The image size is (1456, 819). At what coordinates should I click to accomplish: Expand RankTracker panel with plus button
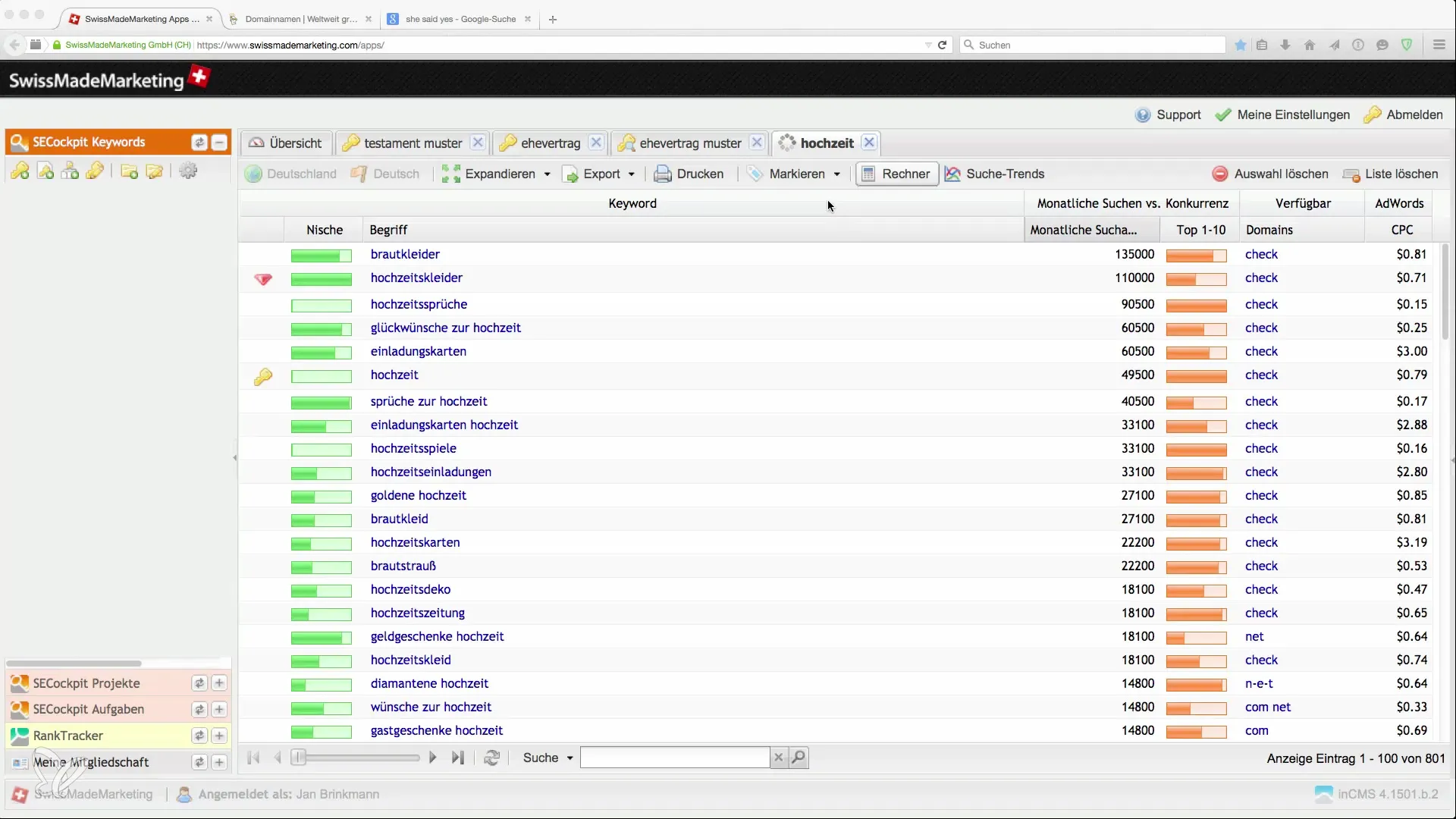click(x=219, y=736)
